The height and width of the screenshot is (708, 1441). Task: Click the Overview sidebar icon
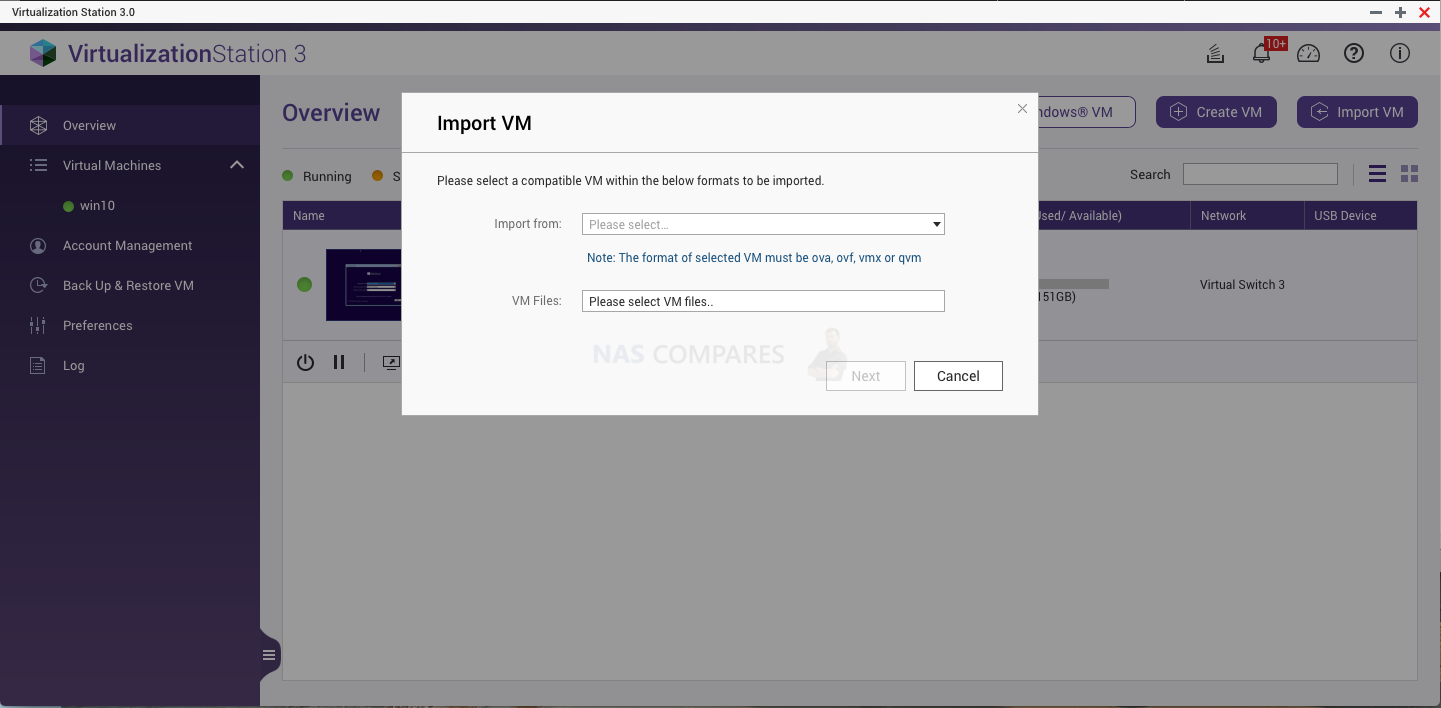pos(38,125)
